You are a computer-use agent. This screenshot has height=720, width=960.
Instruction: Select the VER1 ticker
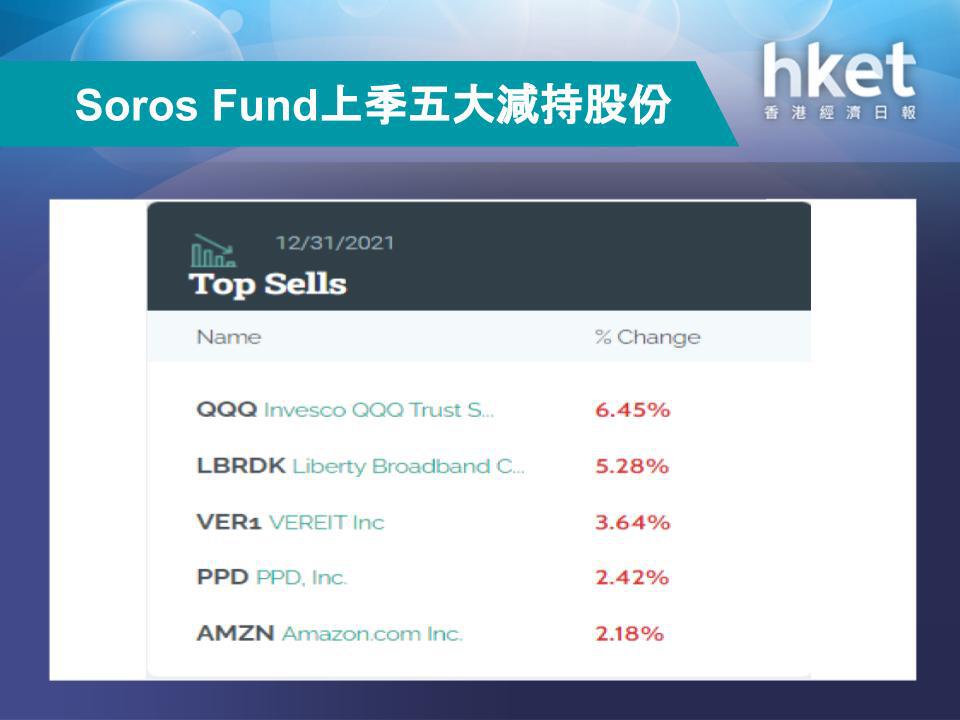tap(229, 522)
